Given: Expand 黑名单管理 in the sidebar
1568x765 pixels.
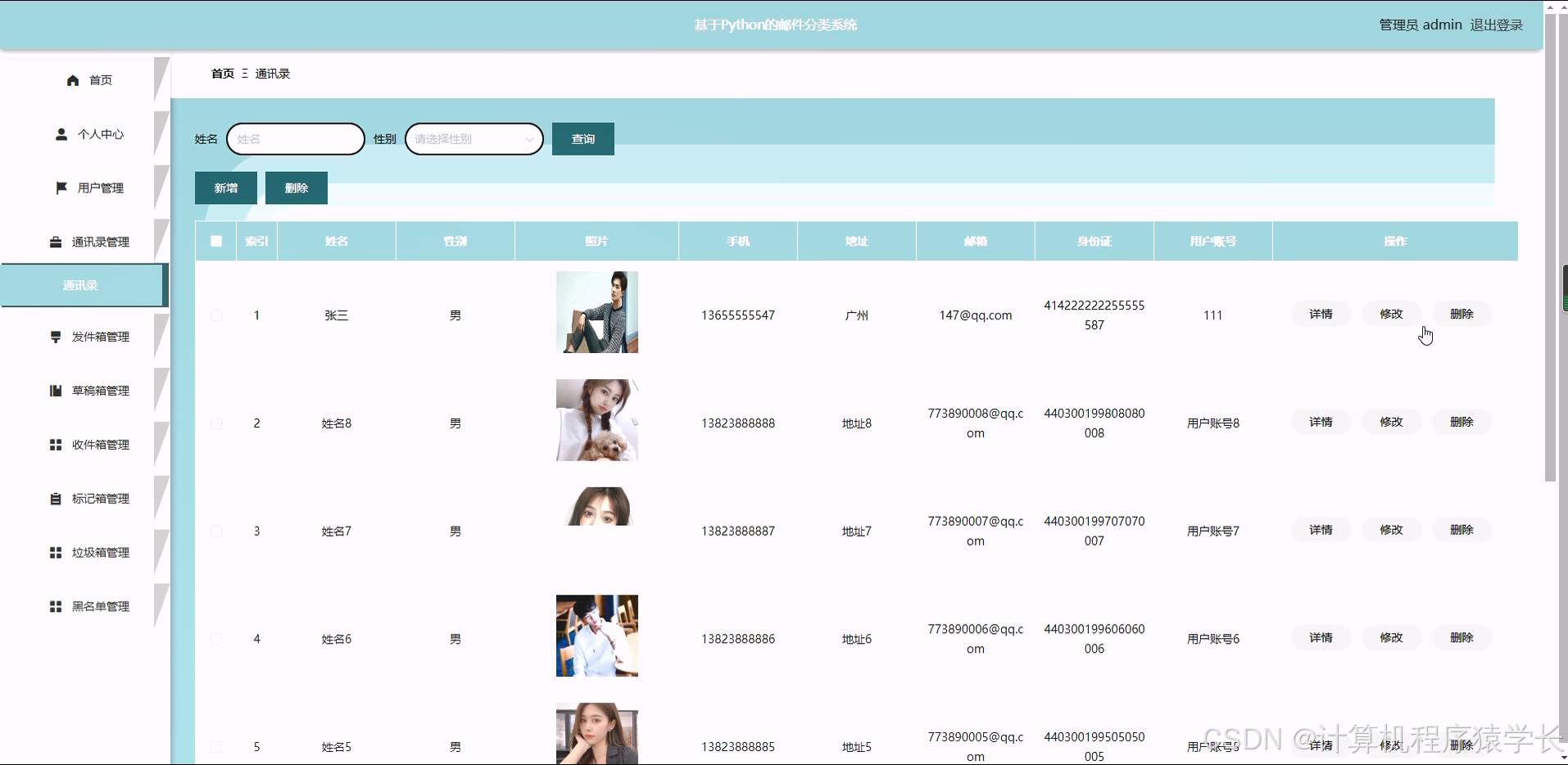Looking at the screenshot, I should click(x=85, y=607).
